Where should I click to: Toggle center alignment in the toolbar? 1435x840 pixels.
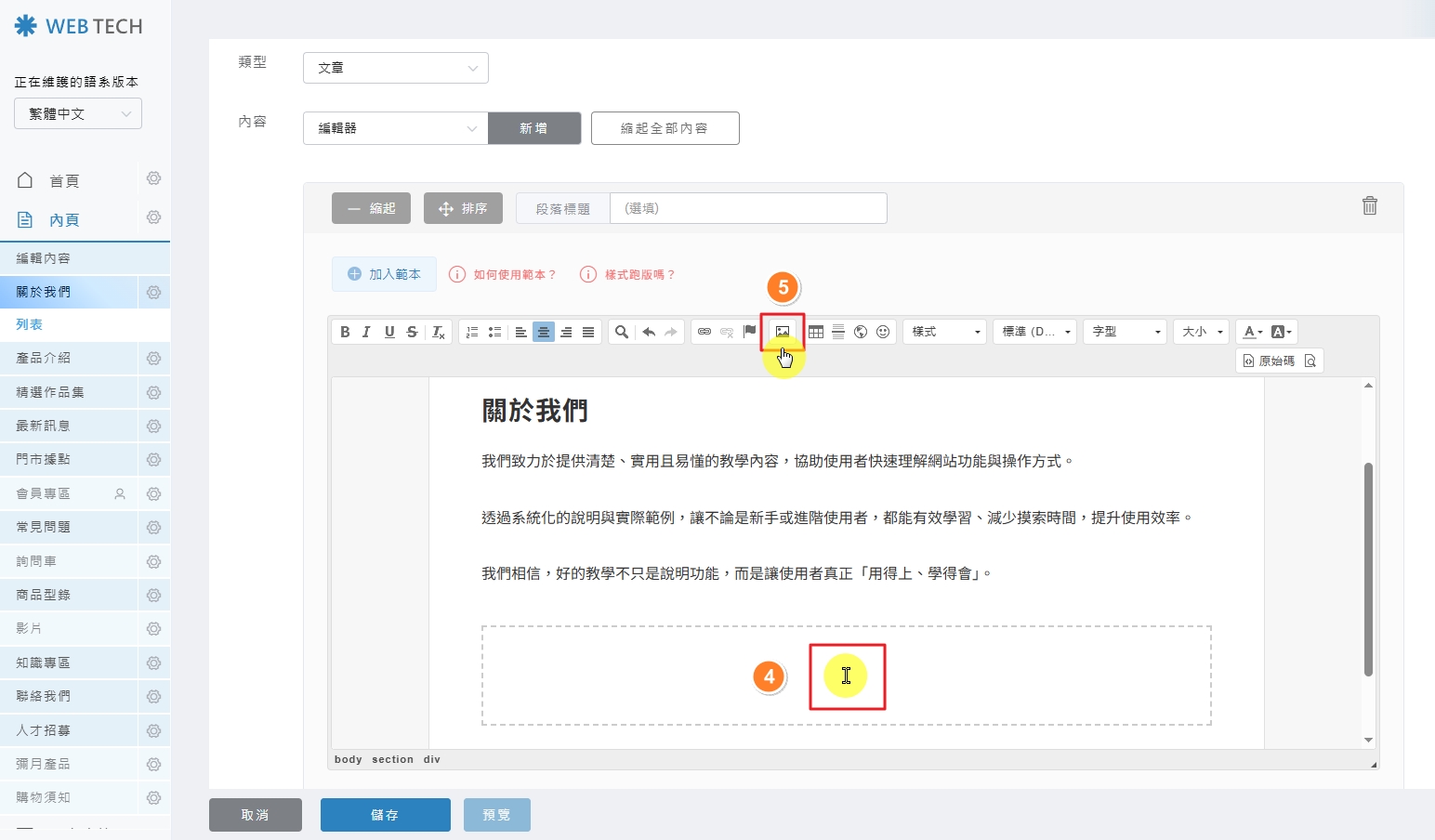tap(544, 332)
